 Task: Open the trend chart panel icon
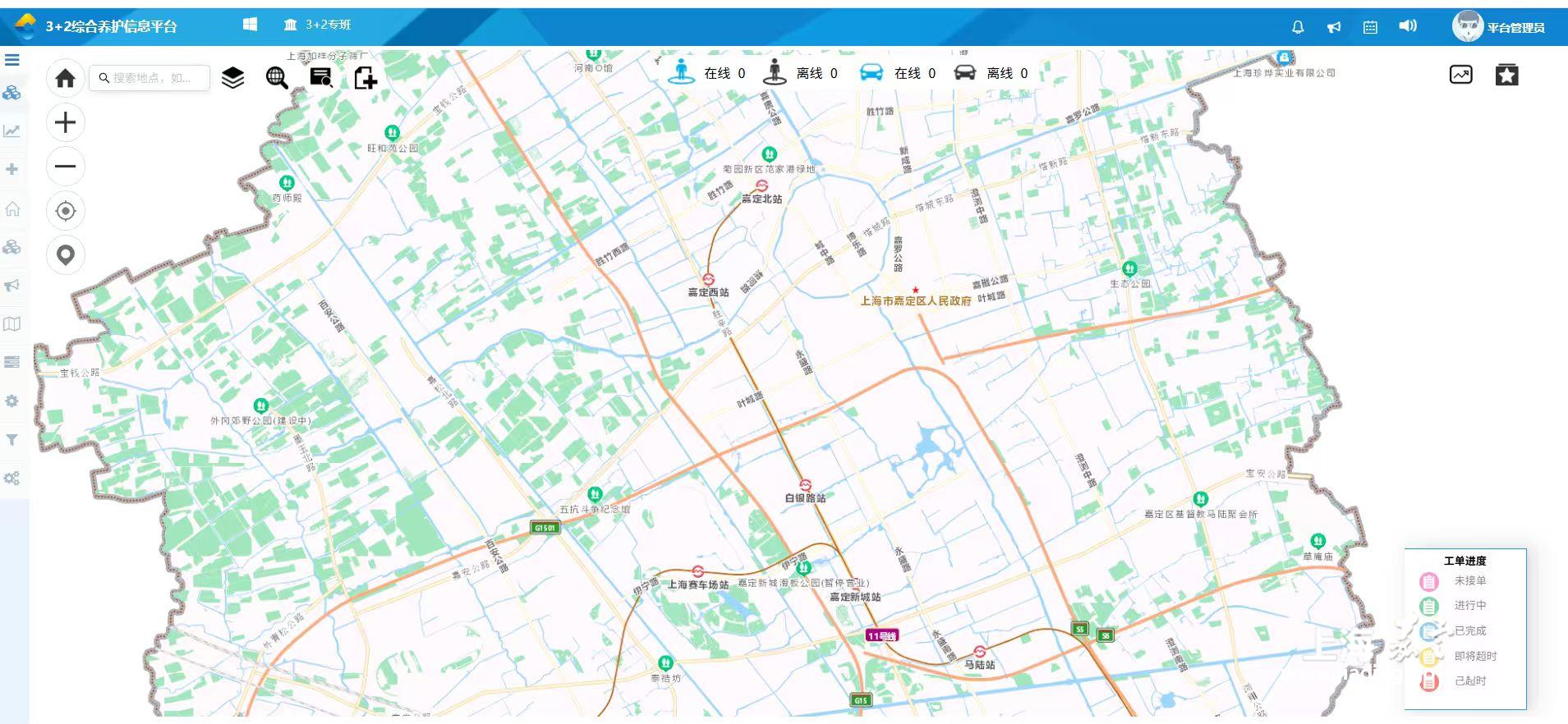pos(1460,75)
